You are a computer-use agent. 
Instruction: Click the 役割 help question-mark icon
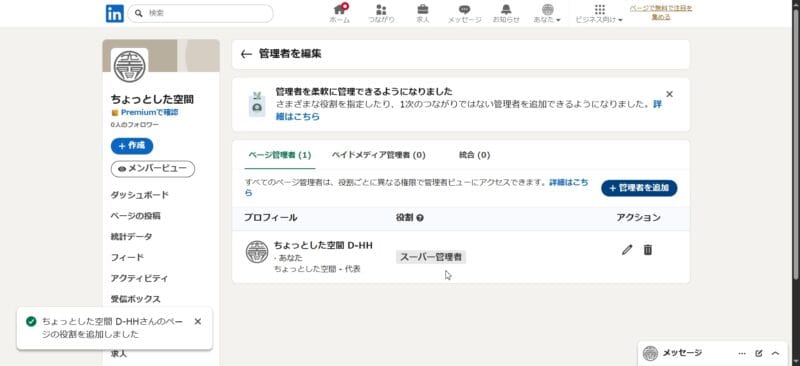pos(420,218)
